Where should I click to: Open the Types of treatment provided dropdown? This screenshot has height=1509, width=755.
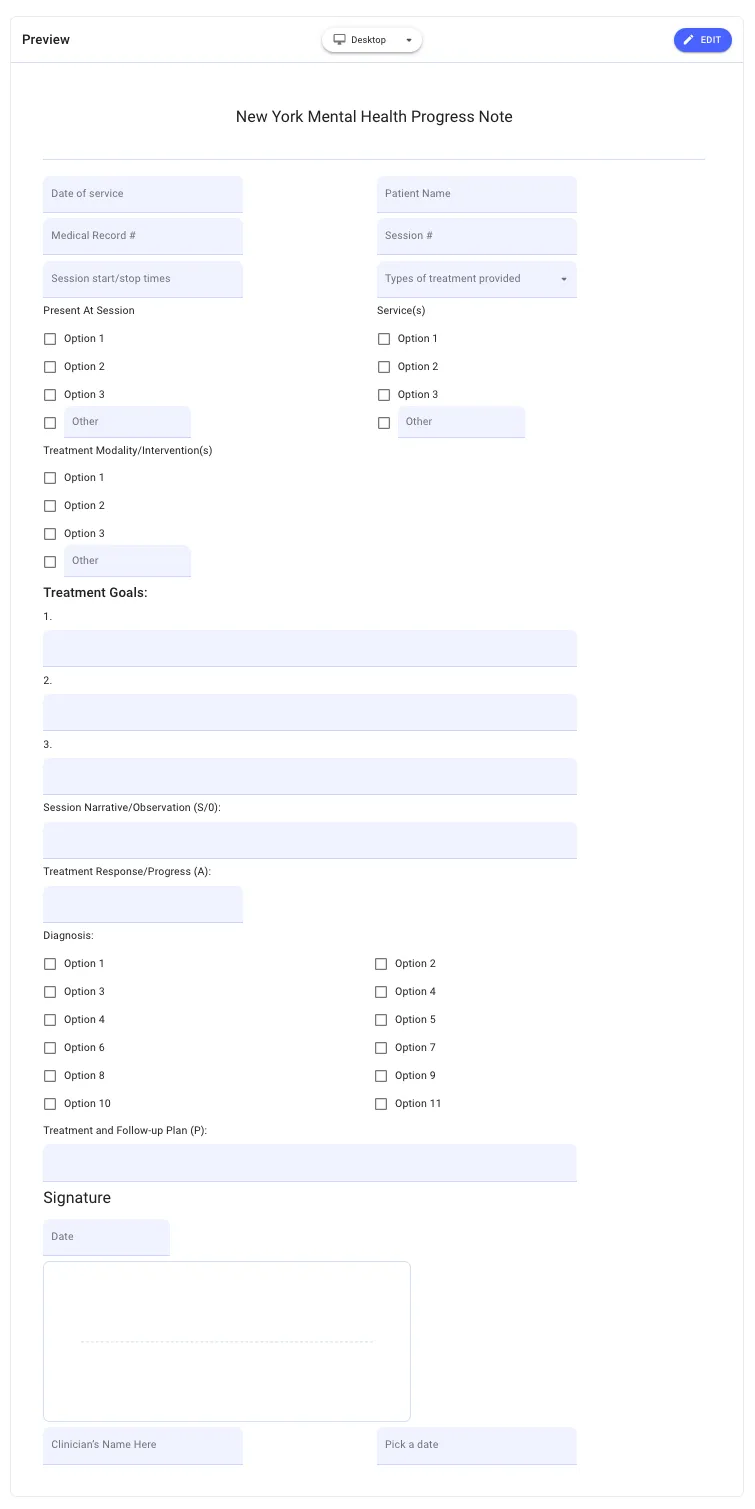point(476,279)
